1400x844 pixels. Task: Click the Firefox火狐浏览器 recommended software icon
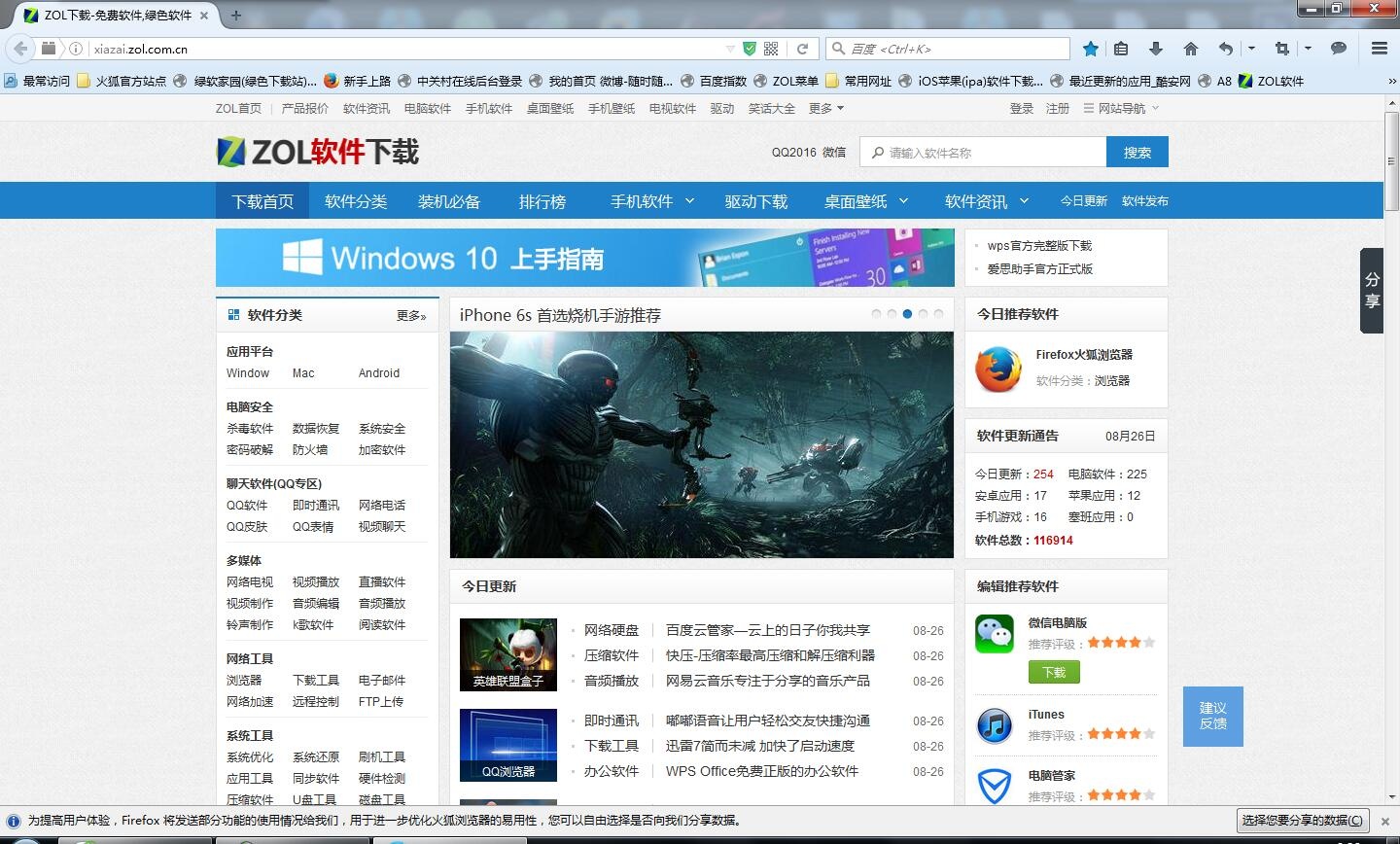(998, 369)
